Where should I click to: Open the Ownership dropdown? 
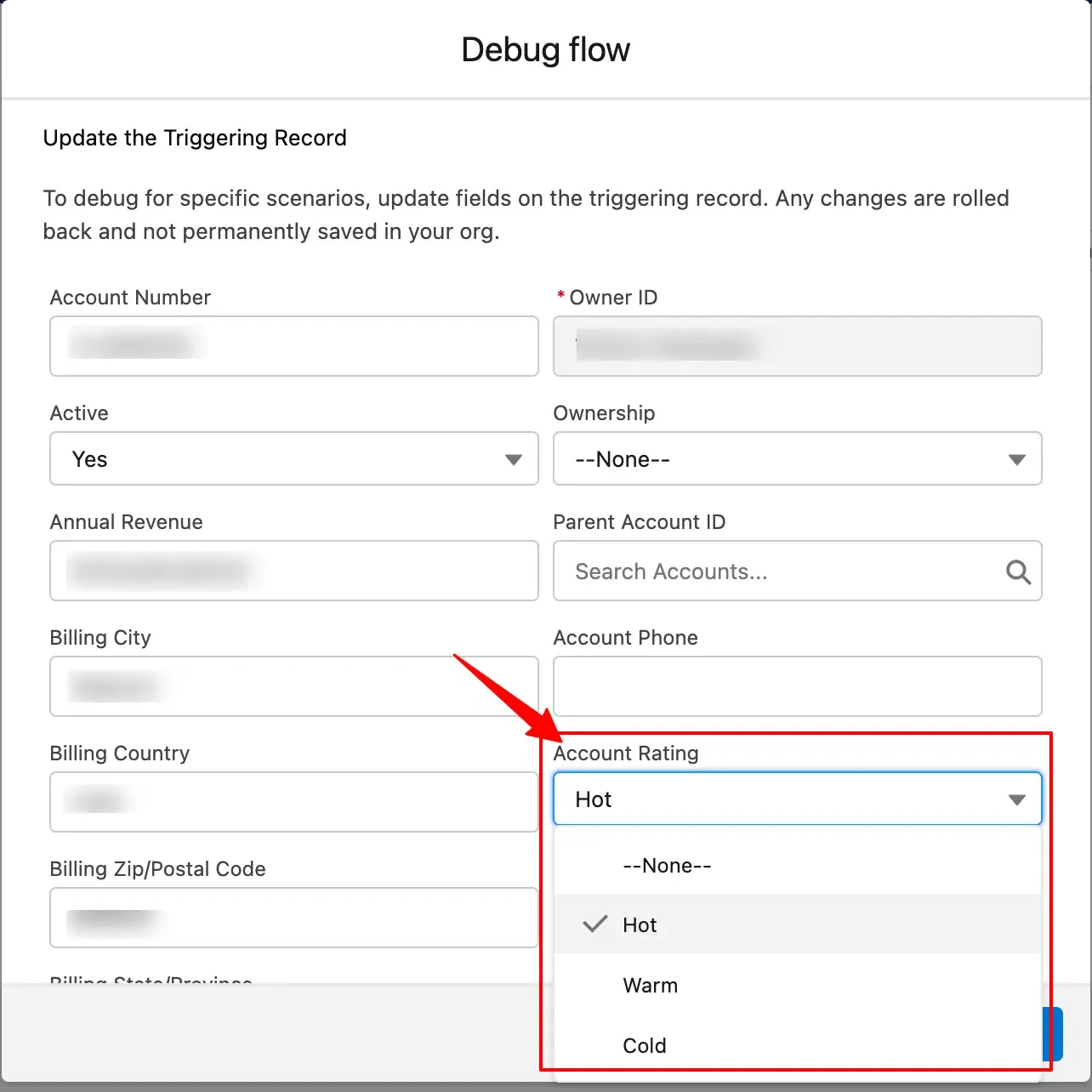(797, 458)
